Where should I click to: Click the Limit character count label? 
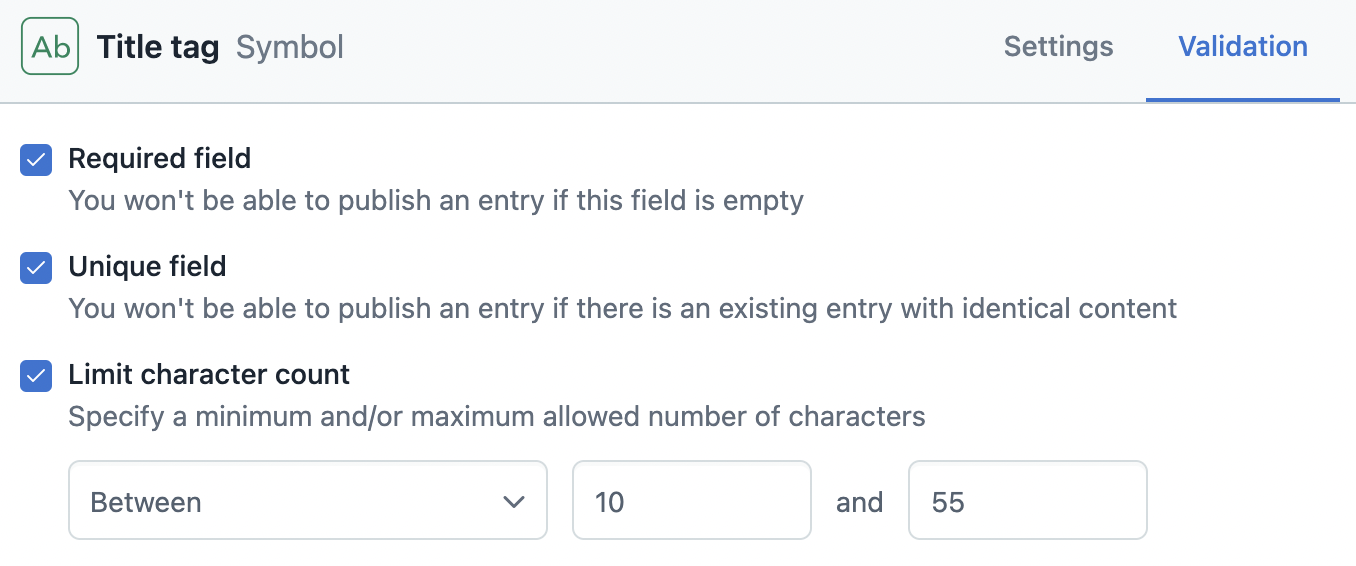pyautogui.click(x=209, y=375)
